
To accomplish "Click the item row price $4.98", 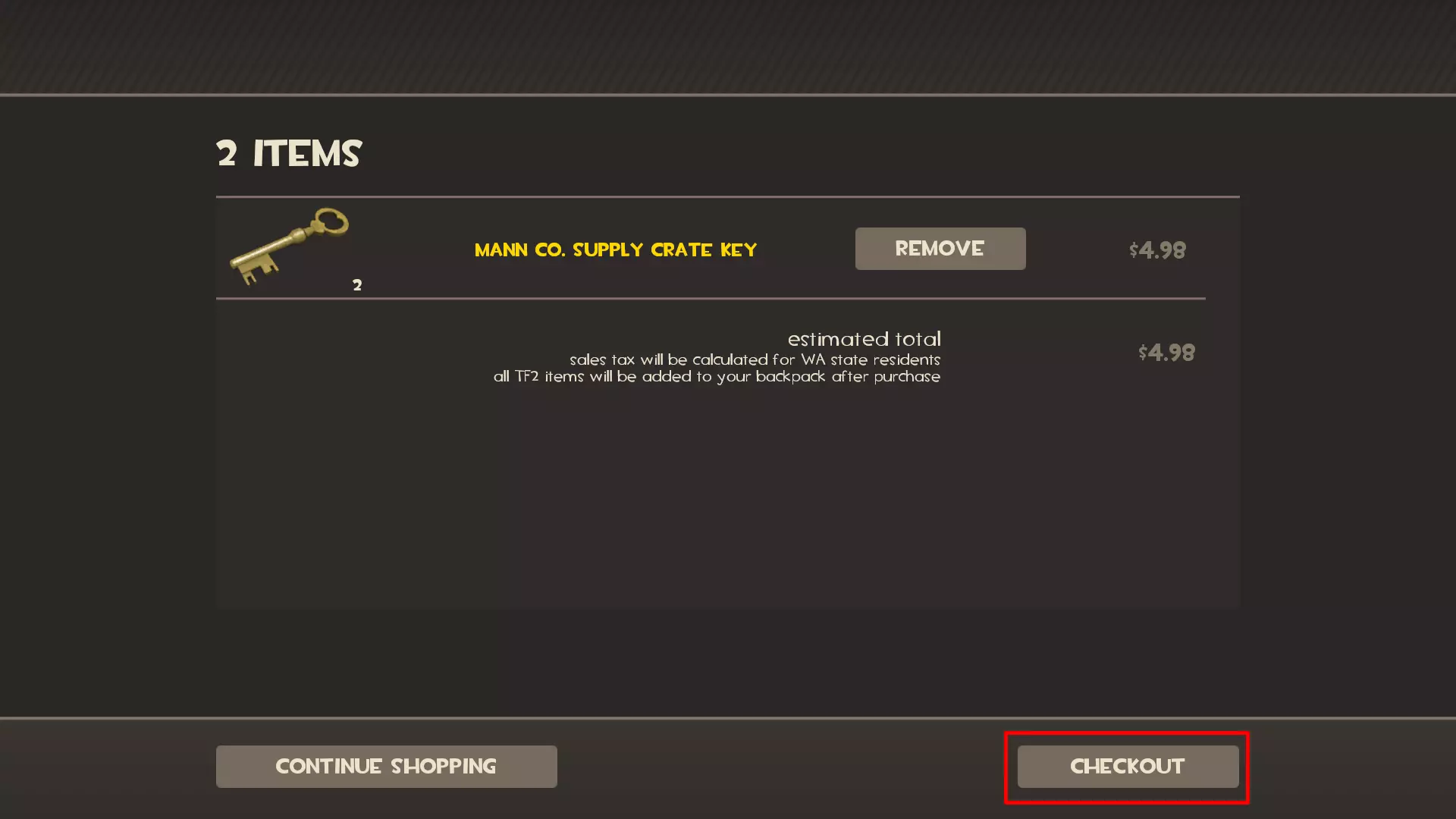I will 1157,250.
